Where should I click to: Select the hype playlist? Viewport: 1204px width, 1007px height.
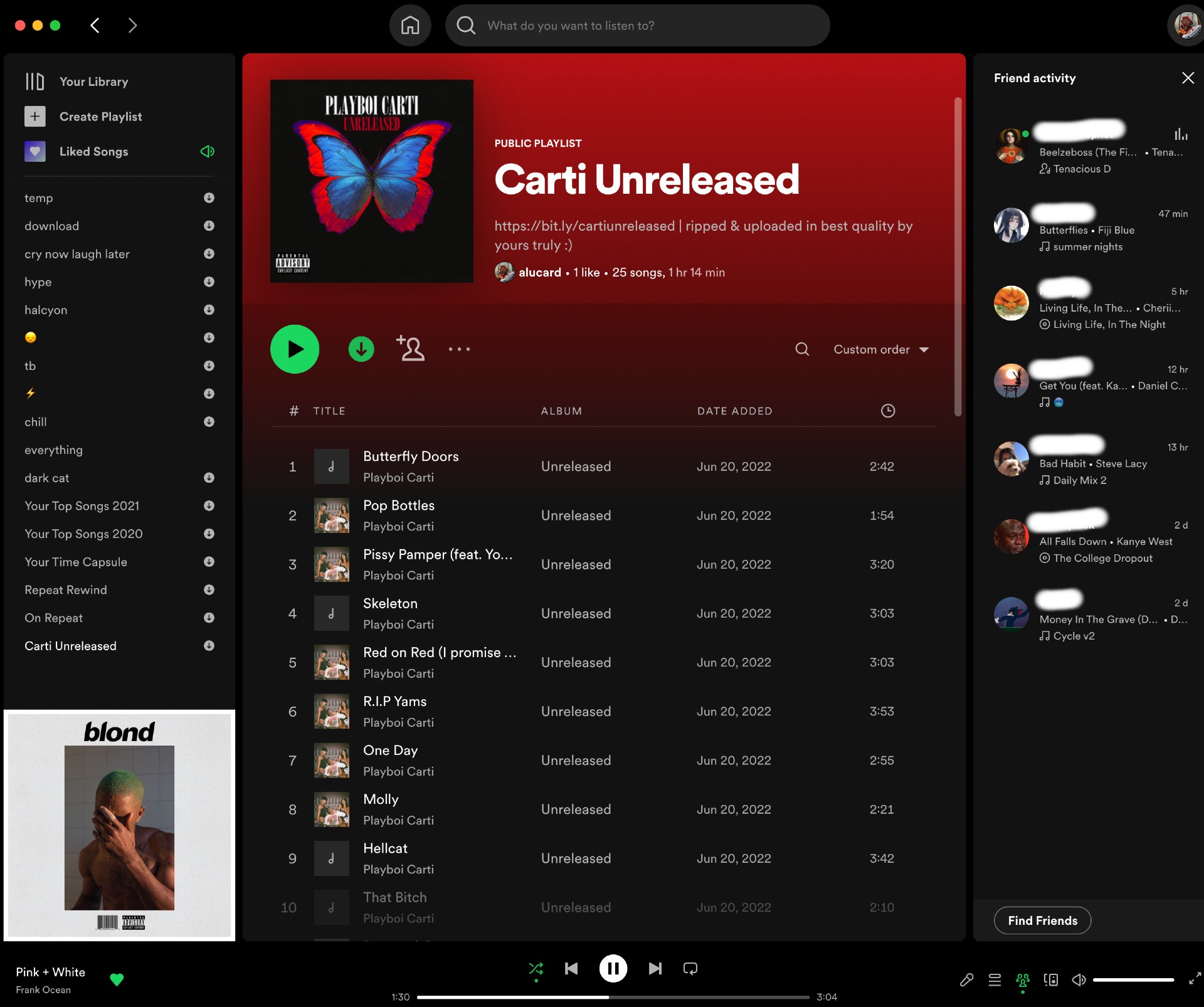point(38,282)
